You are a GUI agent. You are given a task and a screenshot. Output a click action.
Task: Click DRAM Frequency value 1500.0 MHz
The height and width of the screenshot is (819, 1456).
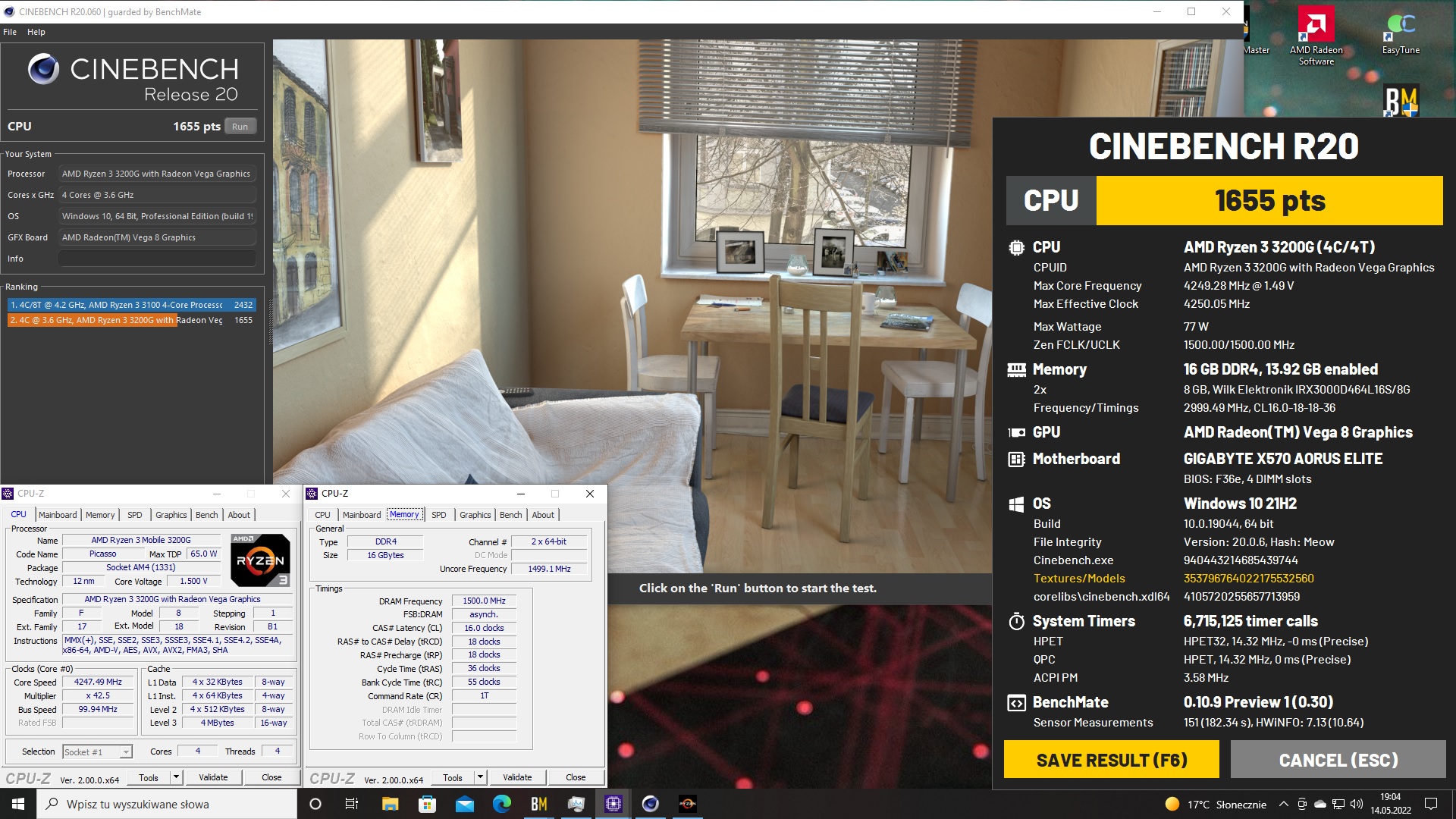(484, 601)
